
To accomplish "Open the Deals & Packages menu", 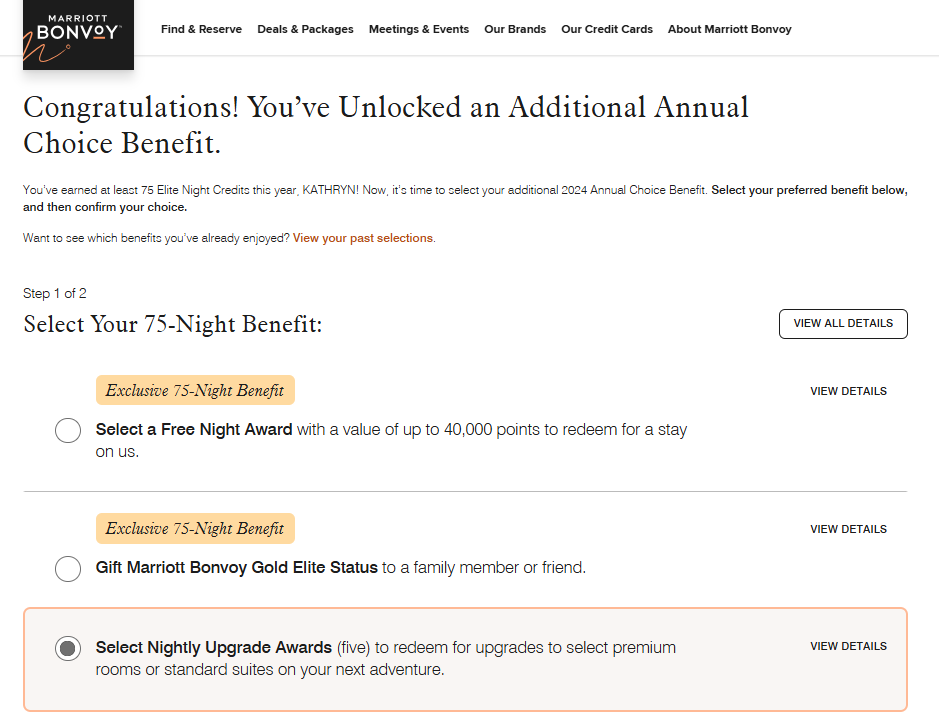I will (305, 29).
